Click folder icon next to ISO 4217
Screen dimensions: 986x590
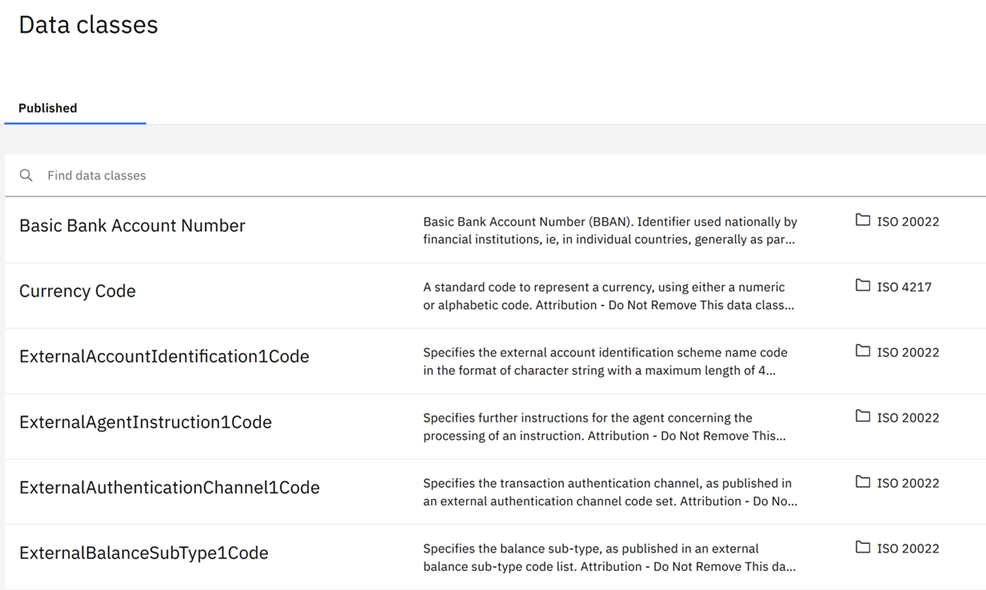click(863, 286)
